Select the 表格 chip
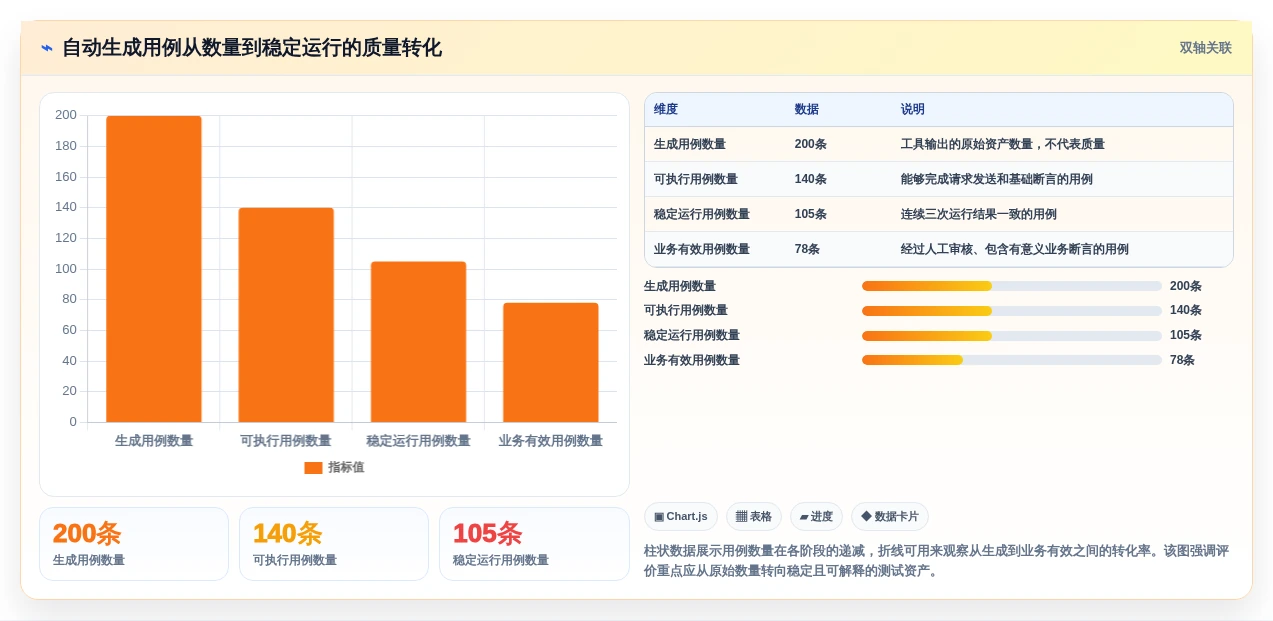 click(754, 517)
